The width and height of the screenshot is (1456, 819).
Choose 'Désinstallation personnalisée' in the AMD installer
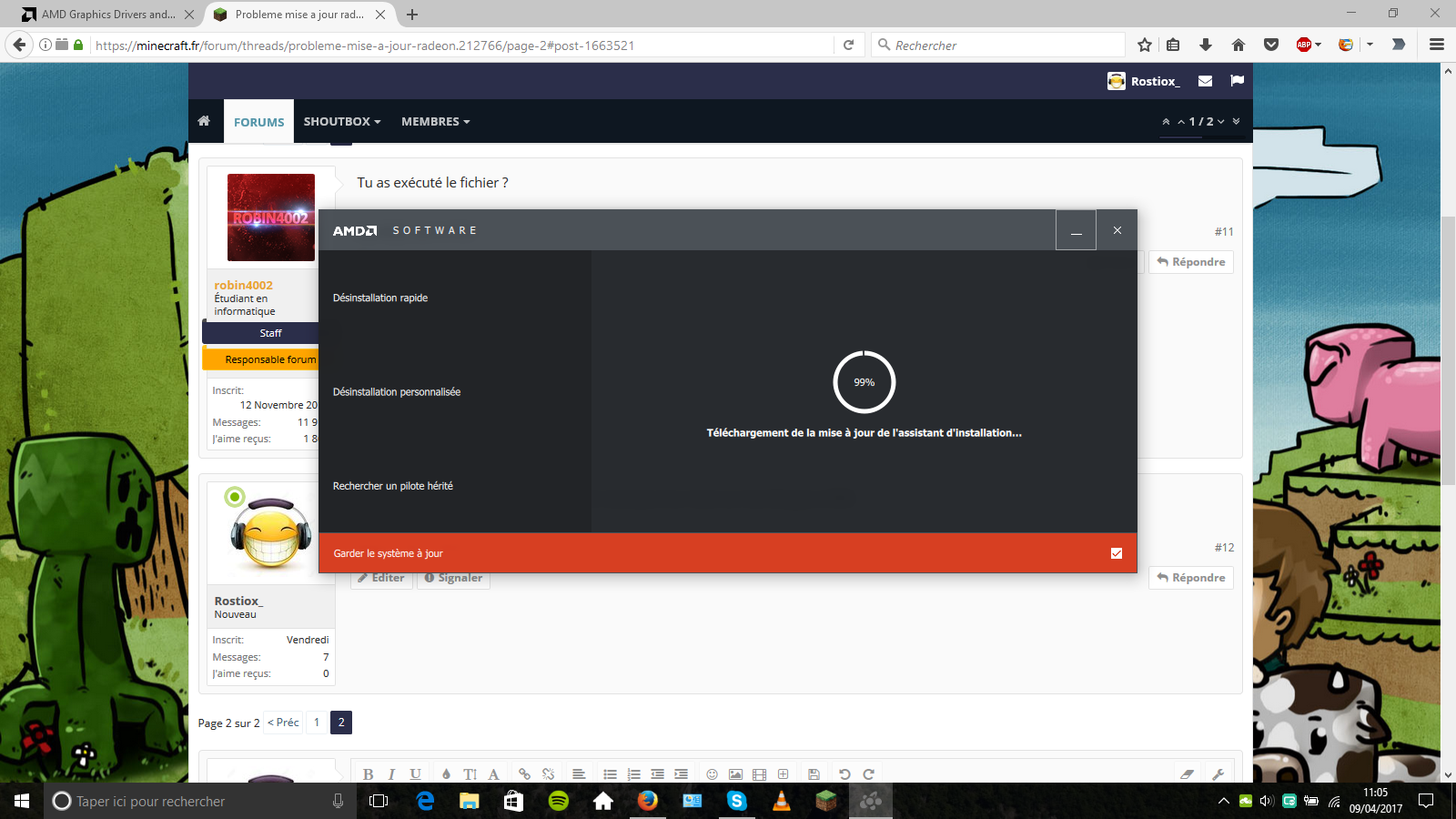coord(397,392)
